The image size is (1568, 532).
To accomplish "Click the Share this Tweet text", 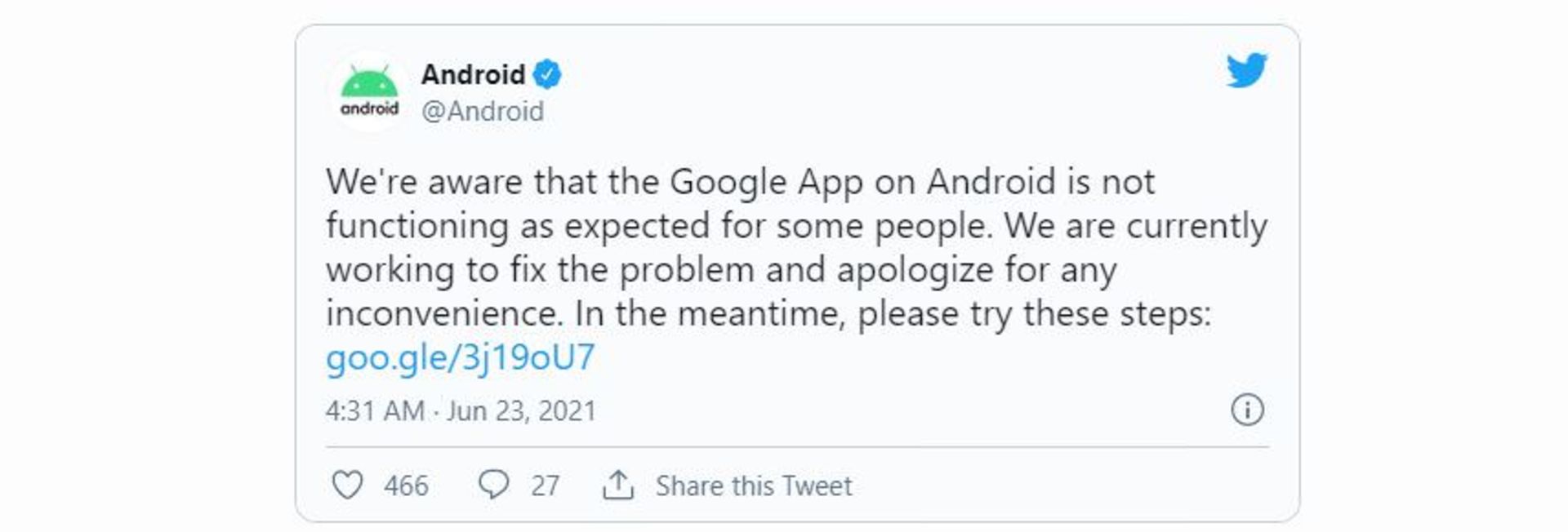I will pyautogui.click(x=754, y=486).
